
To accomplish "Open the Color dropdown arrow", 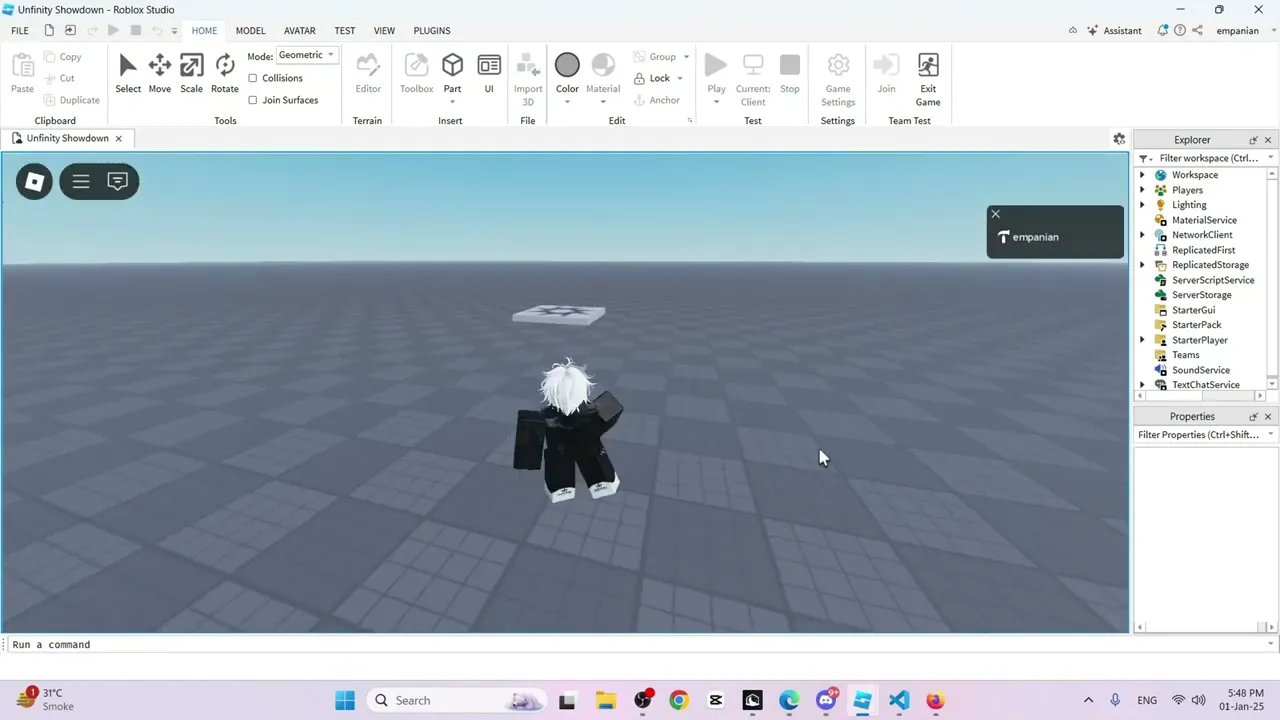I will (567, 102).
